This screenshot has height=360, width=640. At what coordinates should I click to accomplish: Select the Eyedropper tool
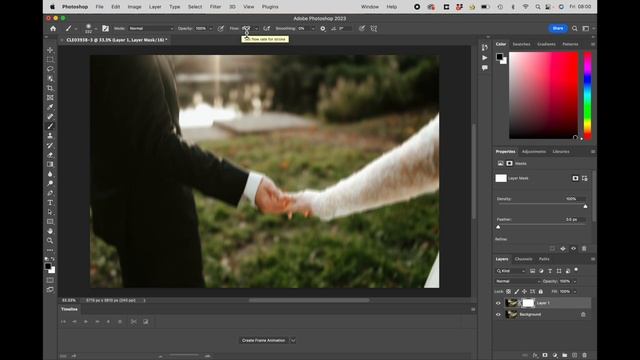pyautogui.click(x=50, y=107)
